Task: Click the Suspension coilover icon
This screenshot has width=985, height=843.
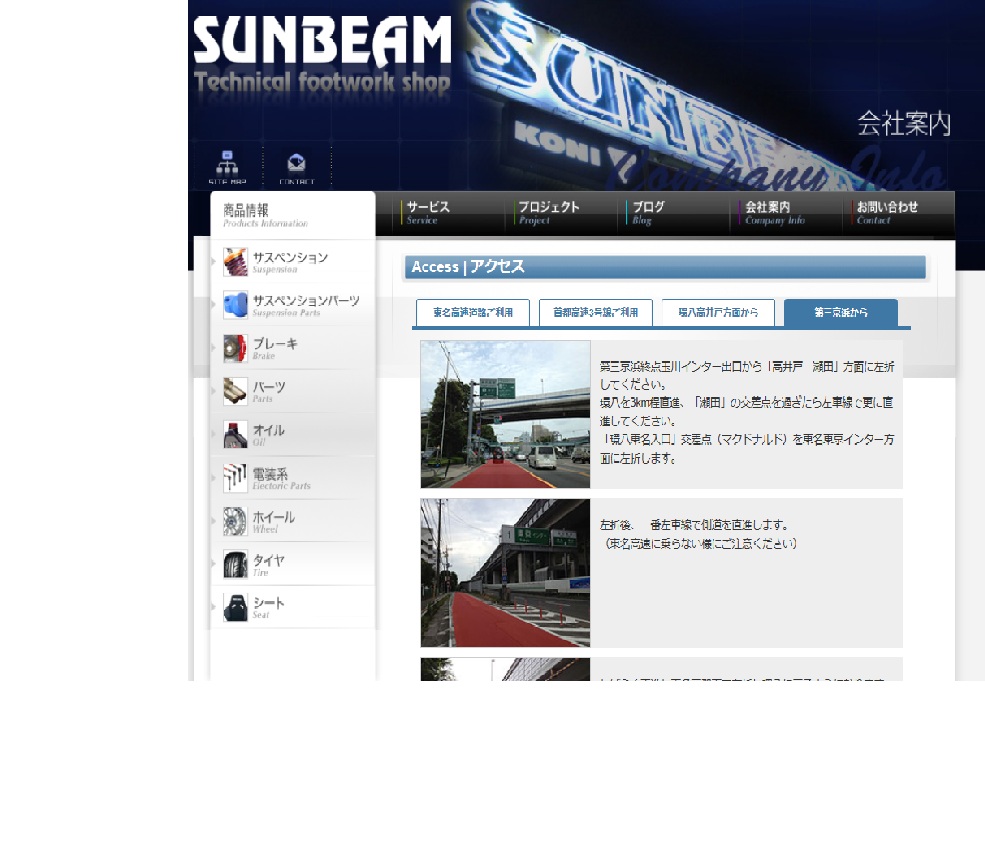Action: tap(236, 262)
